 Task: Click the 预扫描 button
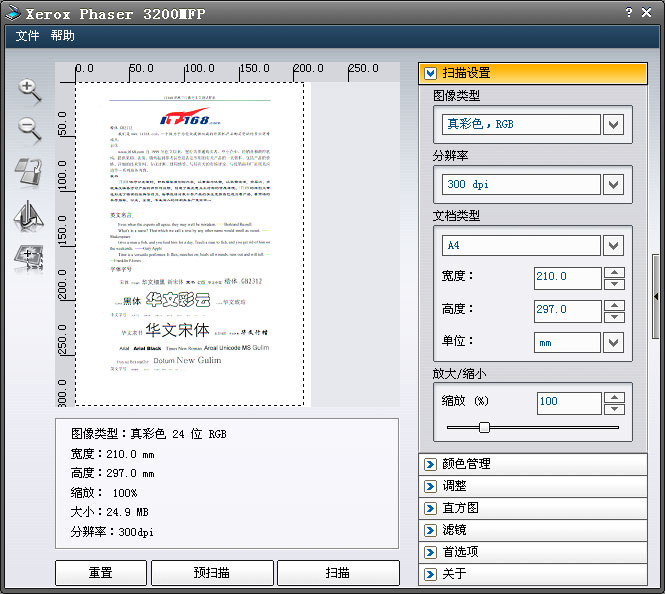point(212,573)
